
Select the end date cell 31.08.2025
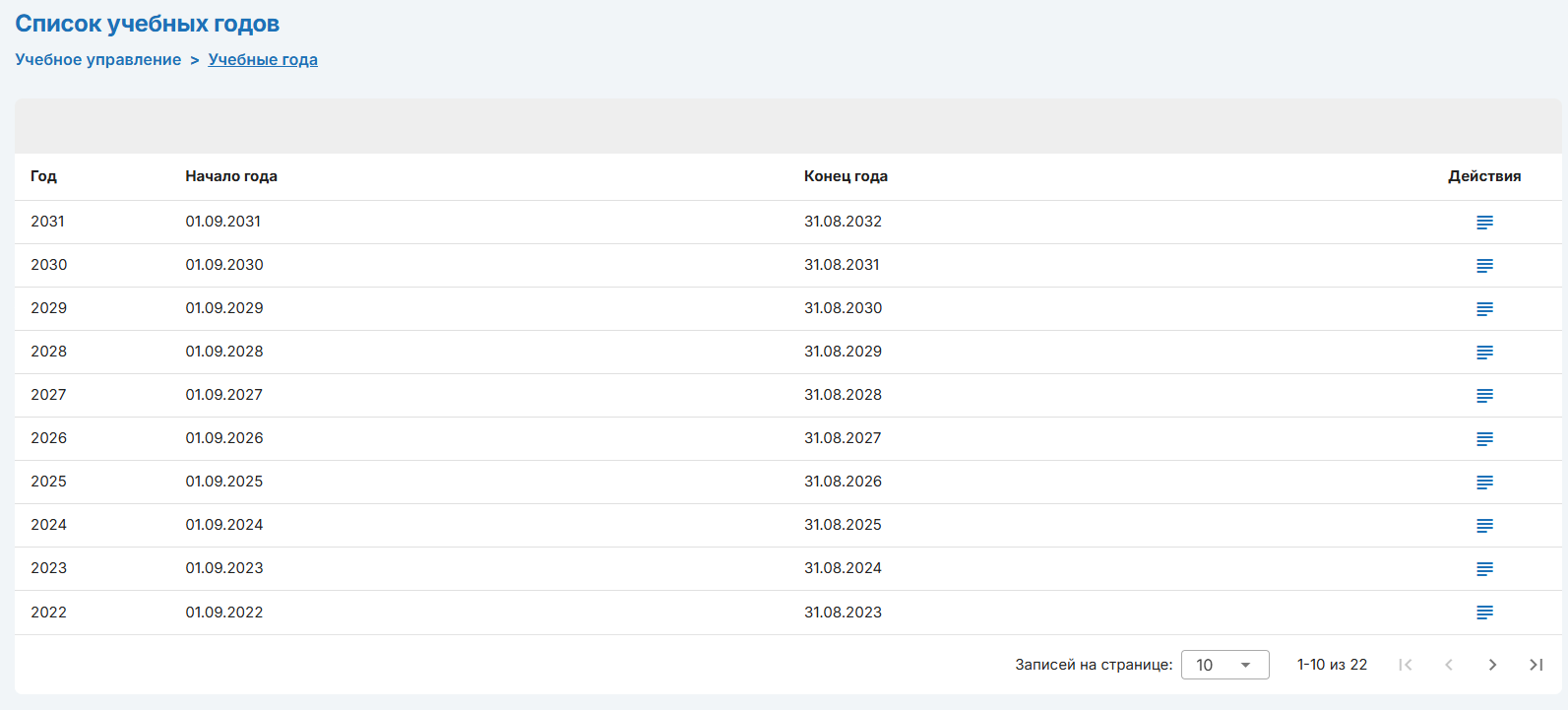(x=843, y=525)
